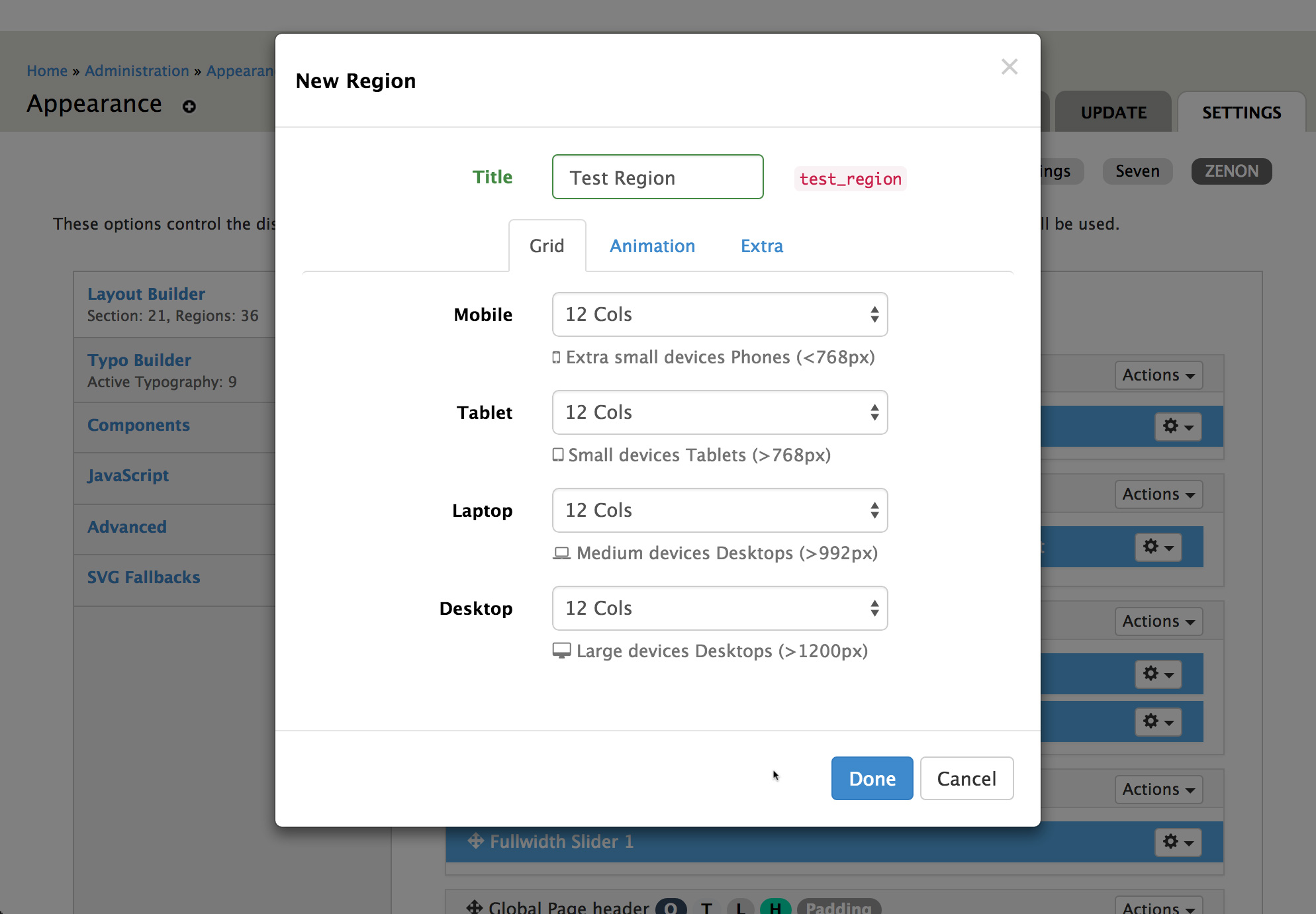Image resolution: width=1316 pixels, height=914 pixels.
Task: Click the plus icon beside Appearance
Action: click(x=189, y=107)
